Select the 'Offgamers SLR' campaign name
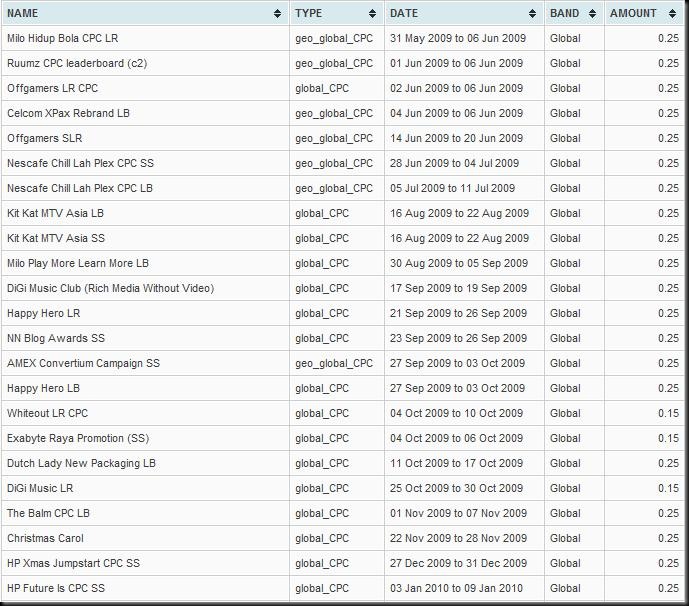 44,138
